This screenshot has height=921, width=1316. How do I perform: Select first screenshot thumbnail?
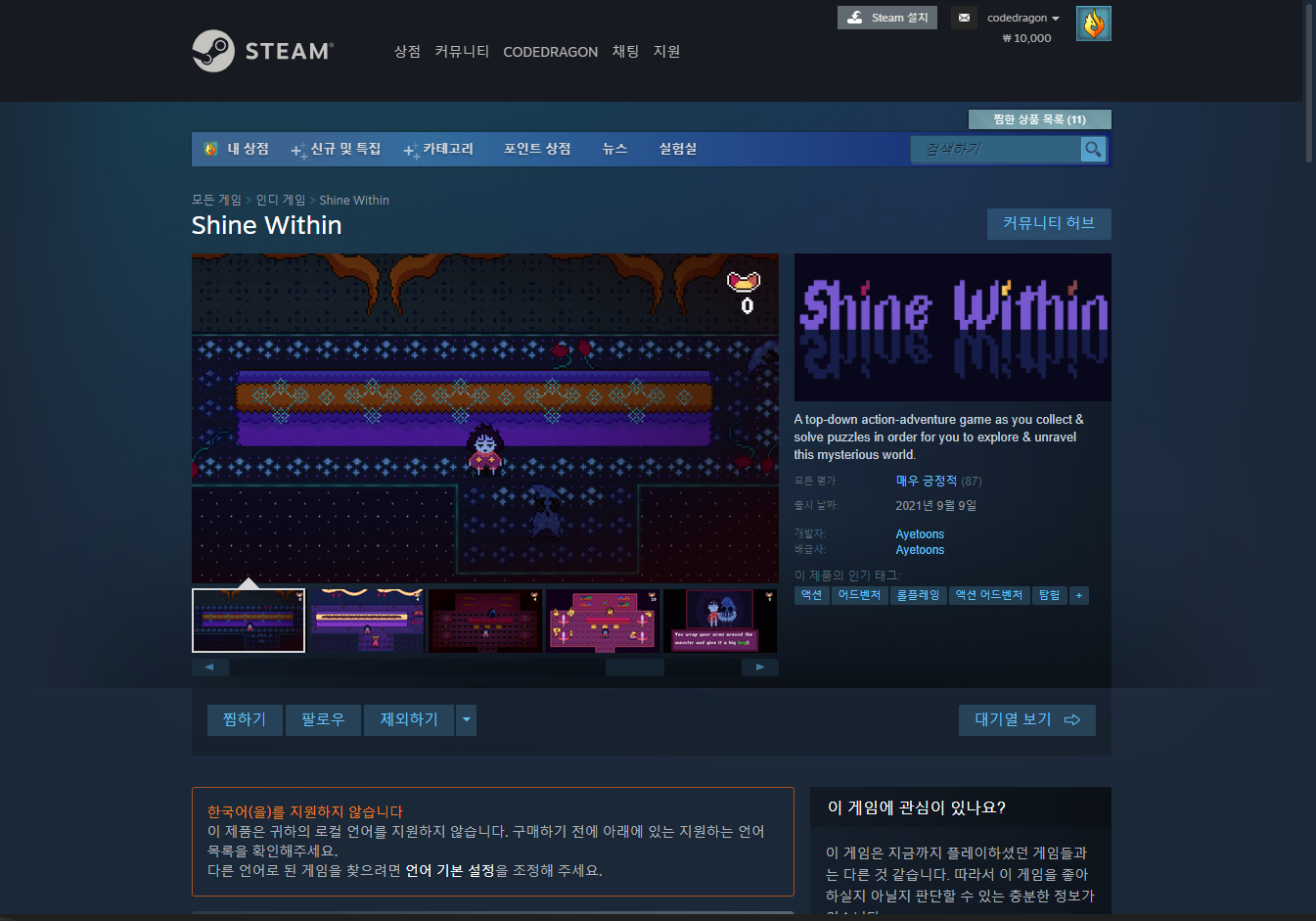249,621
